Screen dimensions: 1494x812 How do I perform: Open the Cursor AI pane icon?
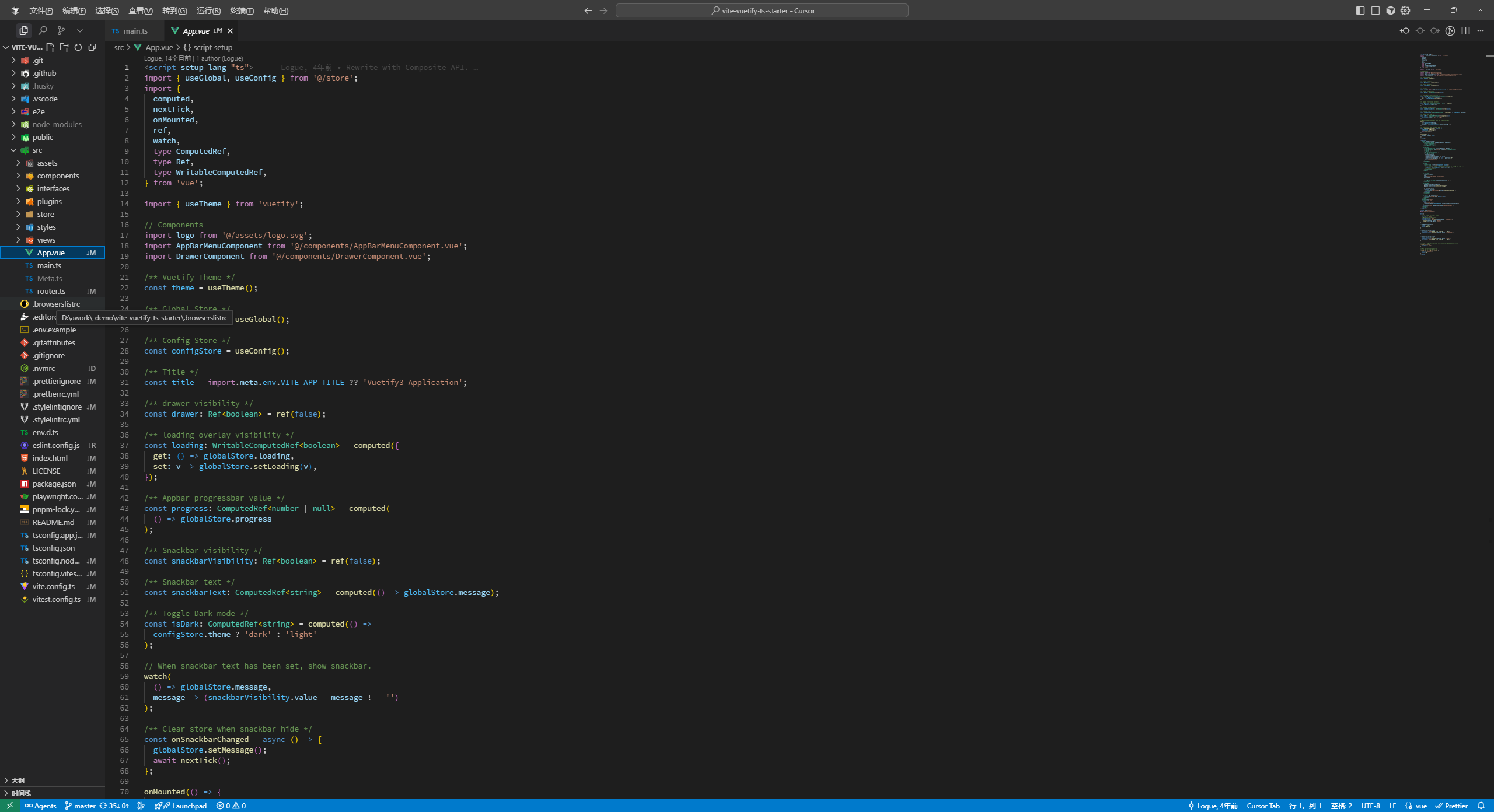(1391, 10)
